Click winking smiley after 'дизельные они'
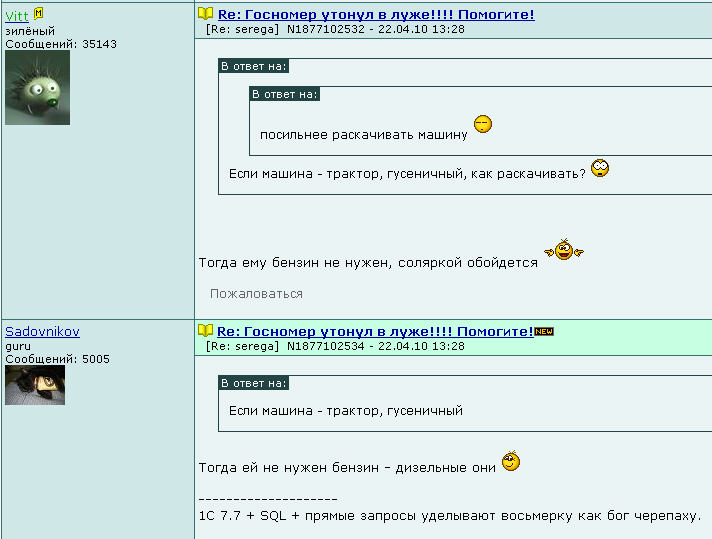The width and height of the screenshot is (712, 539). tap(511, 462)
